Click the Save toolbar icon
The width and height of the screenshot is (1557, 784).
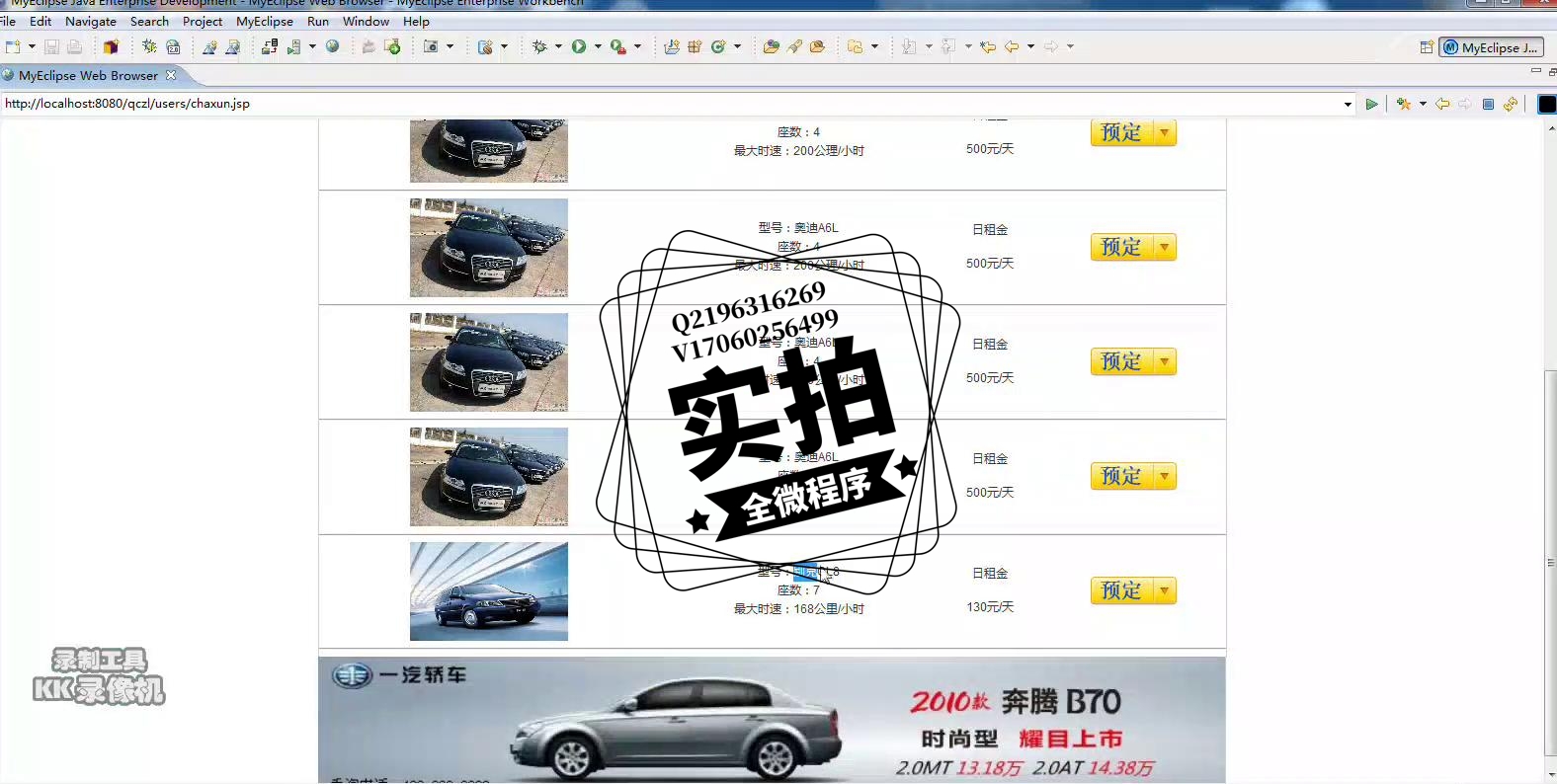pyautogui.click(x=51, y=46)
